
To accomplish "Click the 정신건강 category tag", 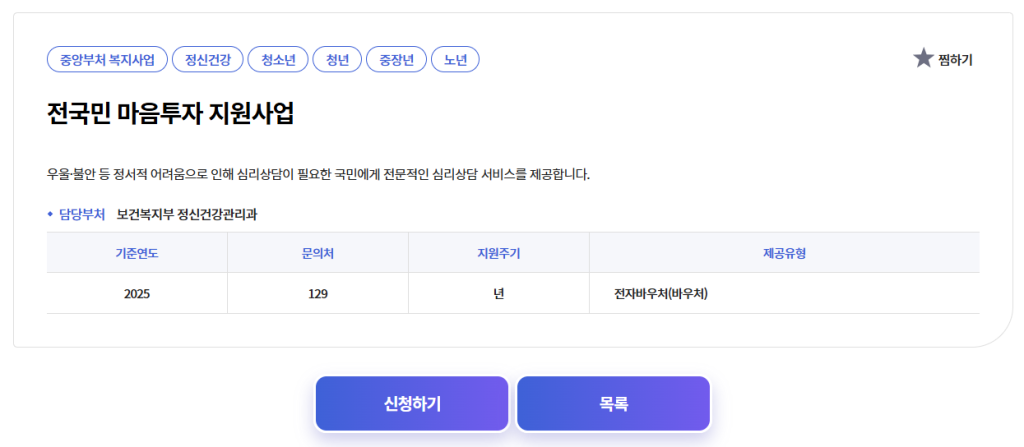I will pyautogui.click(x=207, y=60).
